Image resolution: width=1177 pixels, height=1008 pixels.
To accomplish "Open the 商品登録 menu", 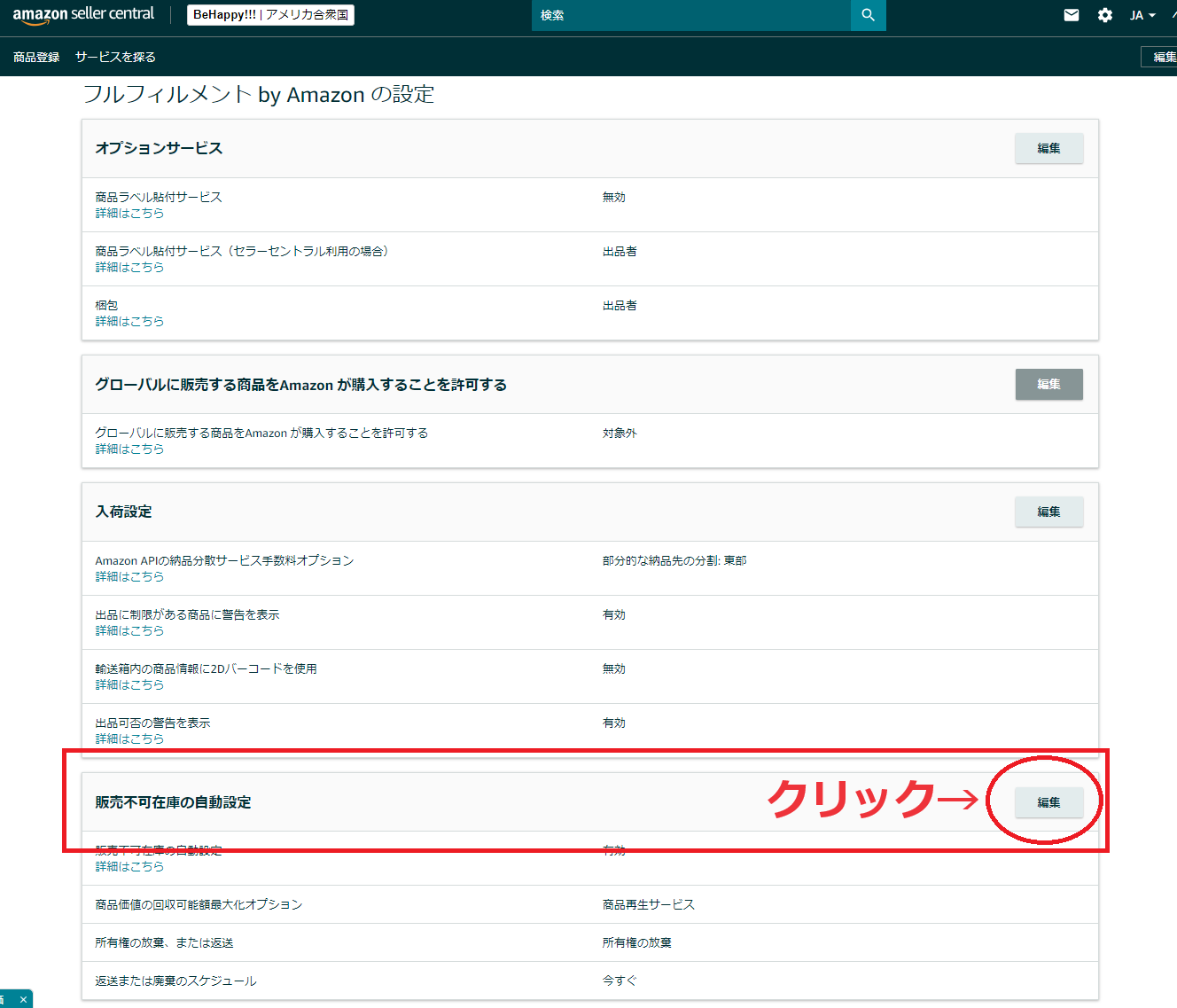I will [36, 57].
